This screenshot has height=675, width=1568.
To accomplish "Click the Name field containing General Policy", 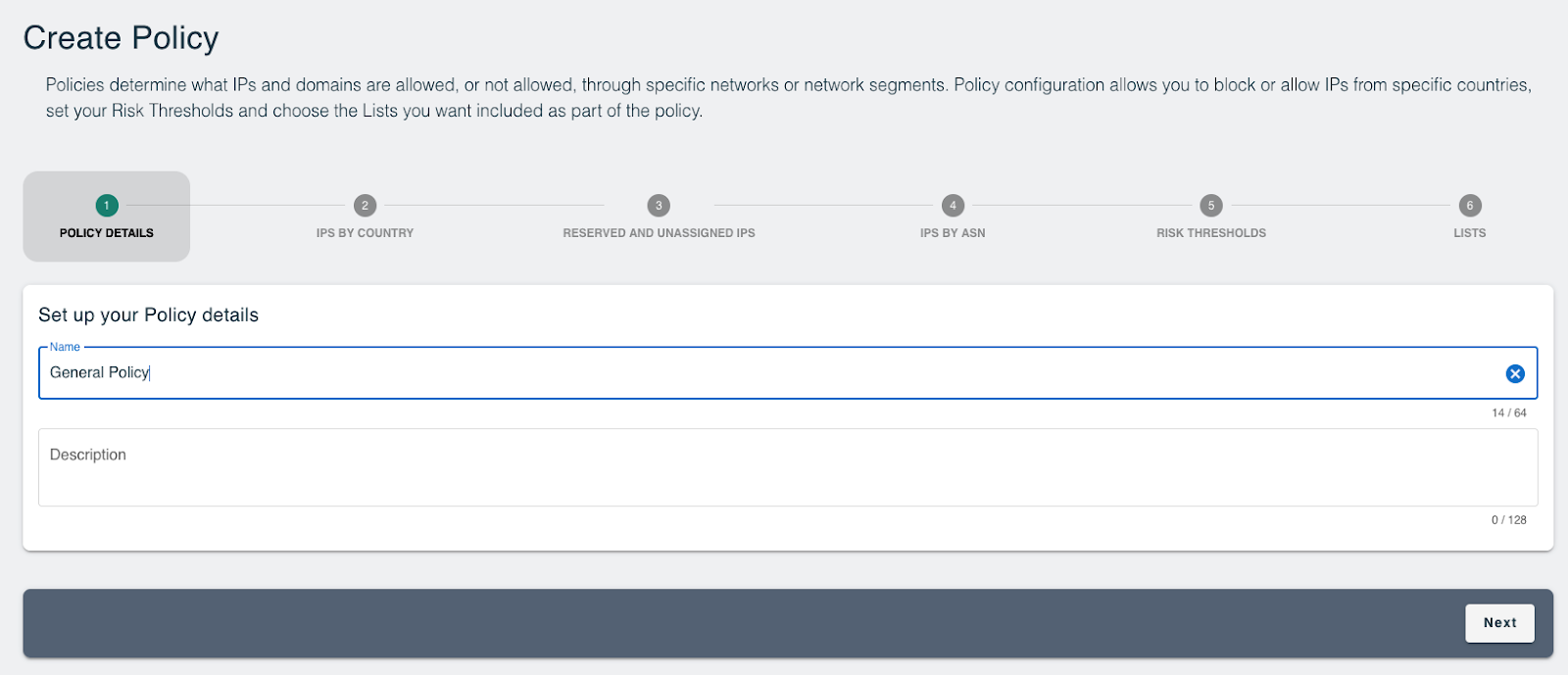I will [x=788, y=373].
